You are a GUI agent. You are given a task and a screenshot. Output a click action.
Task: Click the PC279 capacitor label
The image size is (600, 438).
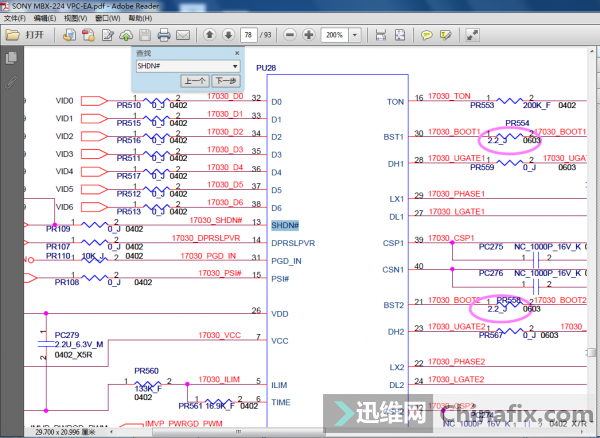pos(67,335)
